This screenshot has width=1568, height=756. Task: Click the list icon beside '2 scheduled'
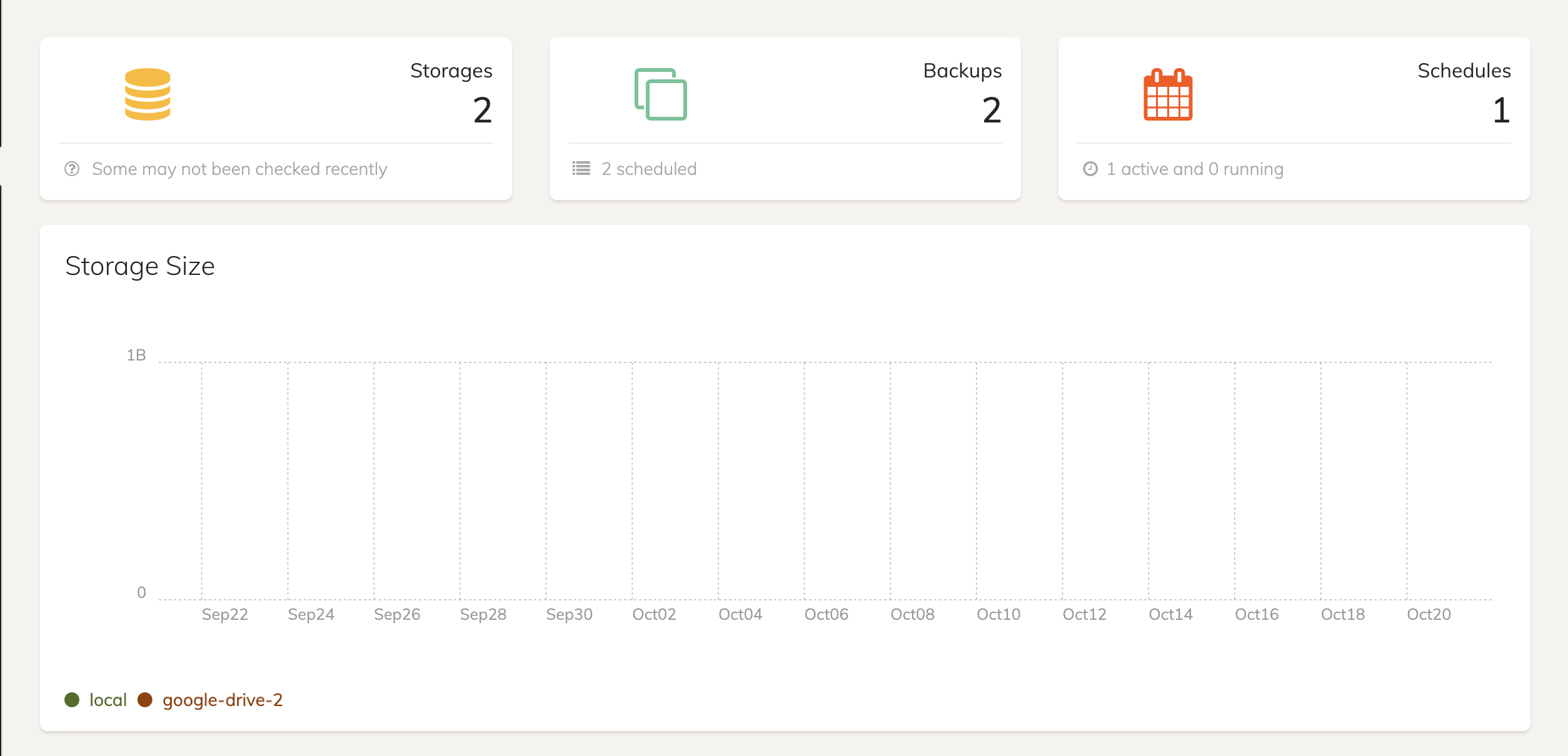(581, 169)
